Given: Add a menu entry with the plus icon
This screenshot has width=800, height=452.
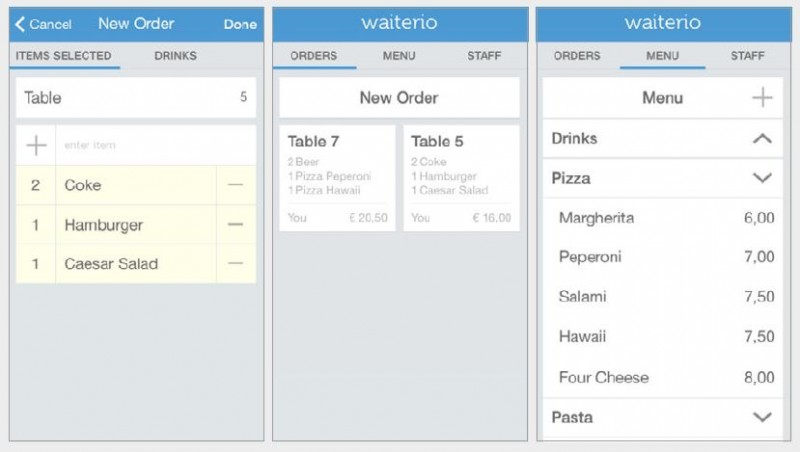Looking at the screenshot, I should coord(762,98).
